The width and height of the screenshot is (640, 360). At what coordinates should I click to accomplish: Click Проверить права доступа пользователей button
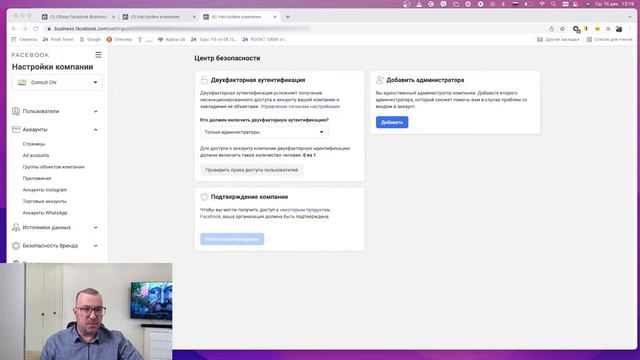pos(252,170)
